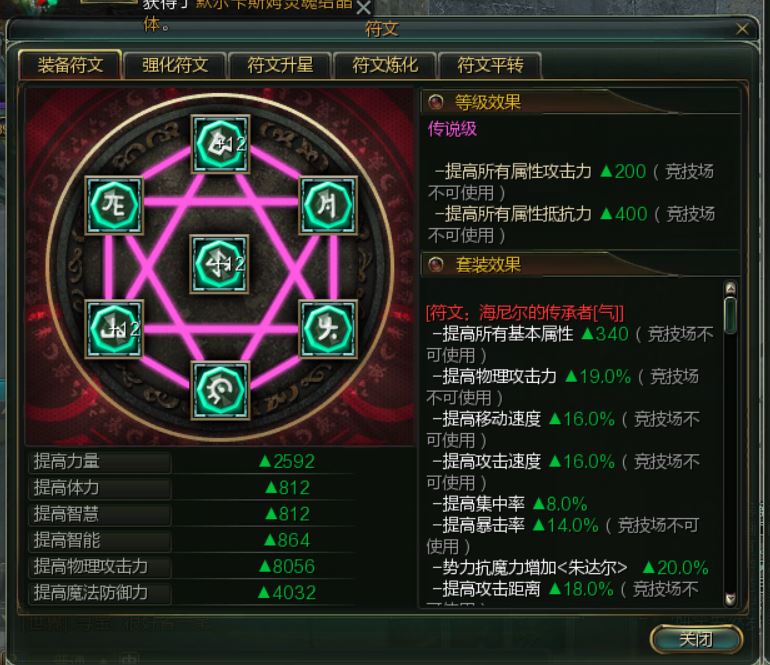Image resolution: width=770 pixels, height=665 pixels.
Task: Select the top rune slot in the hexagram
Action: click(x=220, y=143)
